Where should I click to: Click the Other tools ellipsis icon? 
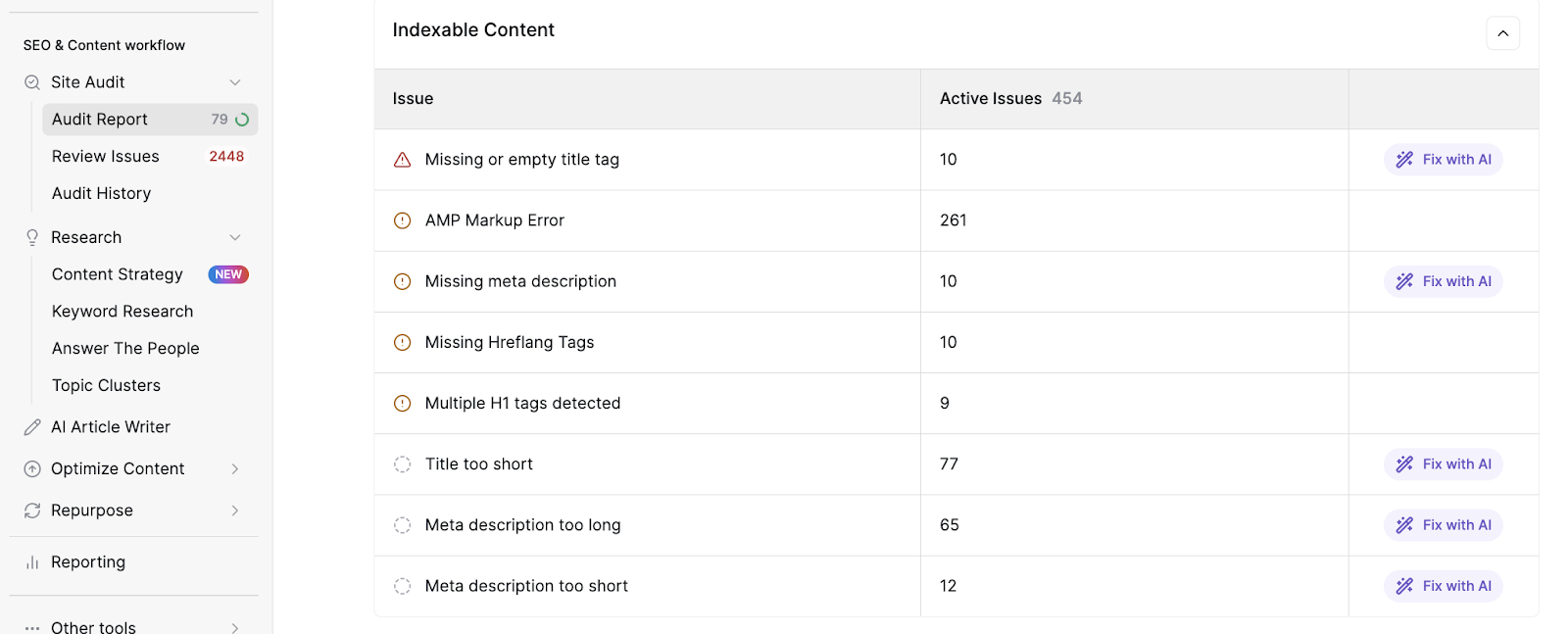coord(30,625)
